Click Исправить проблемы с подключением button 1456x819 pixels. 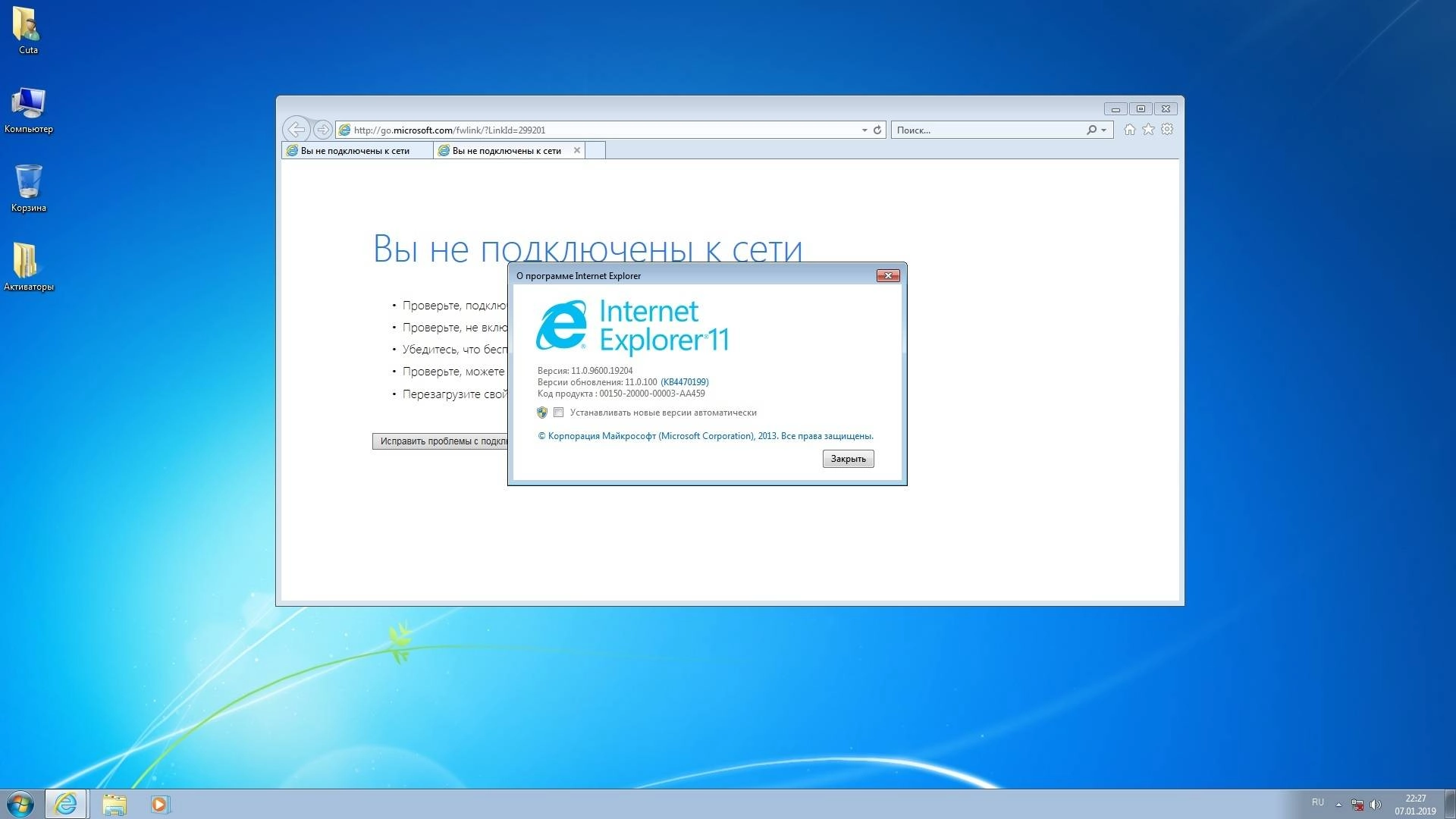[441, 441]
